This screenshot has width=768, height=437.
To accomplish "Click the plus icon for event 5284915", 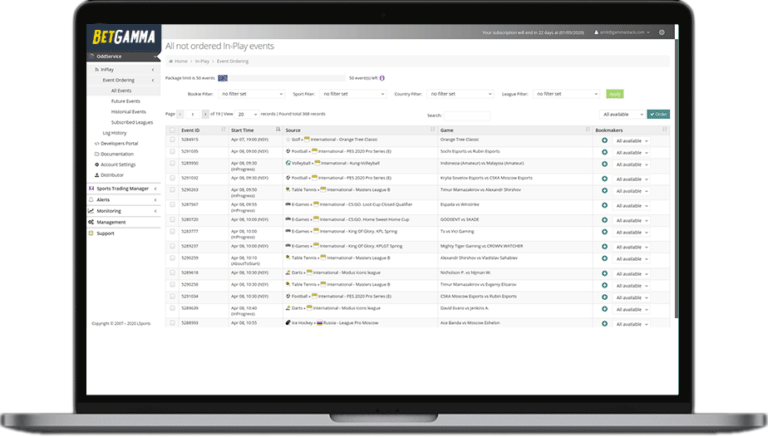I will (604, 139).
